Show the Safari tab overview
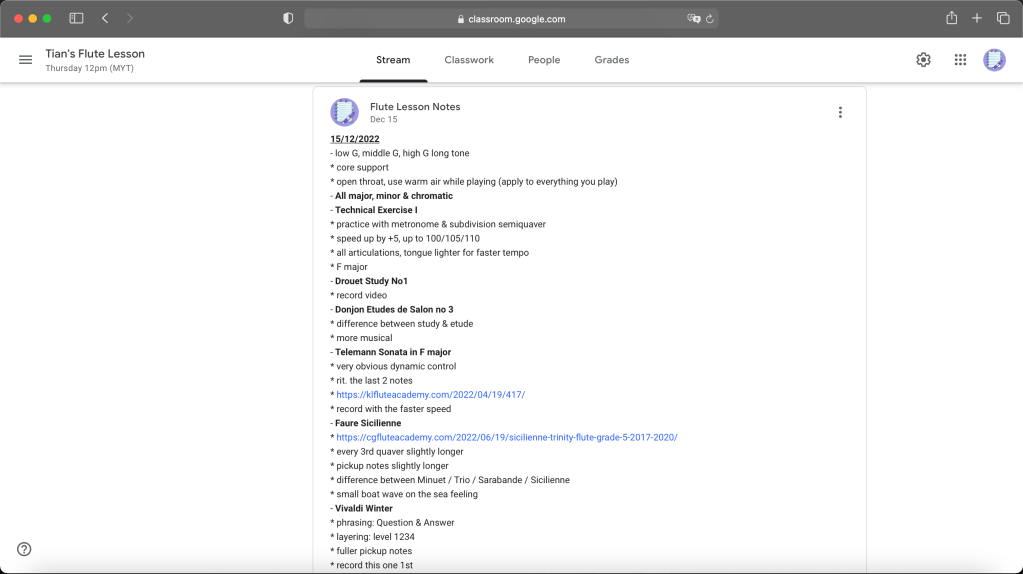1023x574 pixels. pos(1003,18)
